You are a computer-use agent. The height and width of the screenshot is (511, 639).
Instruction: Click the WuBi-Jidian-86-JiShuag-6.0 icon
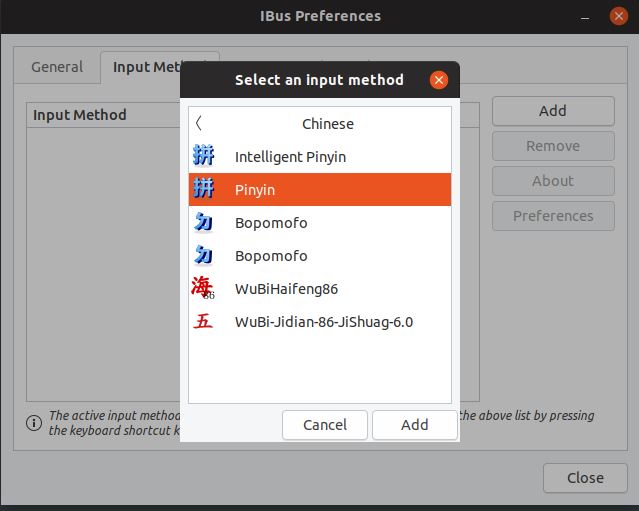(x=203, y=322)
